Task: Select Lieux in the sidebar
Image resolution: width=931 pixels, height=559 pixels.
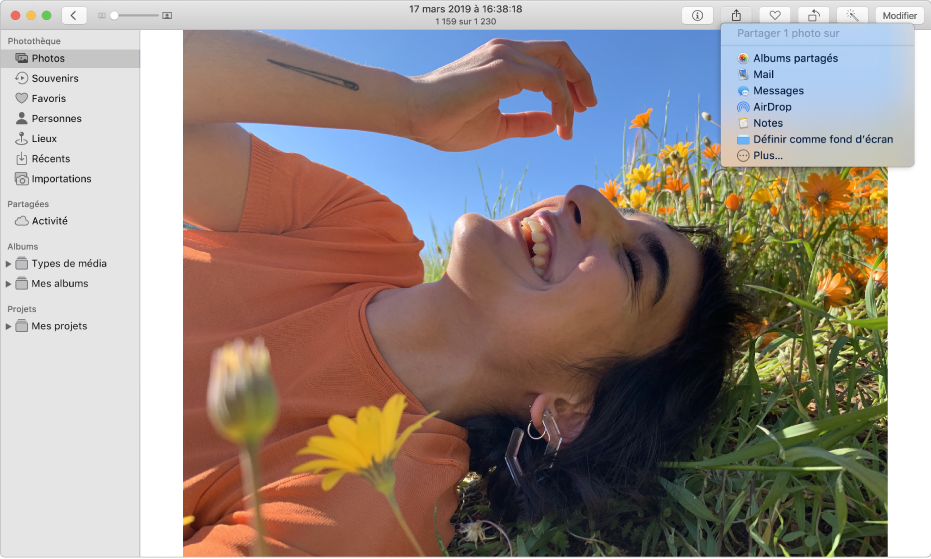Action: pyautogui.click(x=44, y=138)
